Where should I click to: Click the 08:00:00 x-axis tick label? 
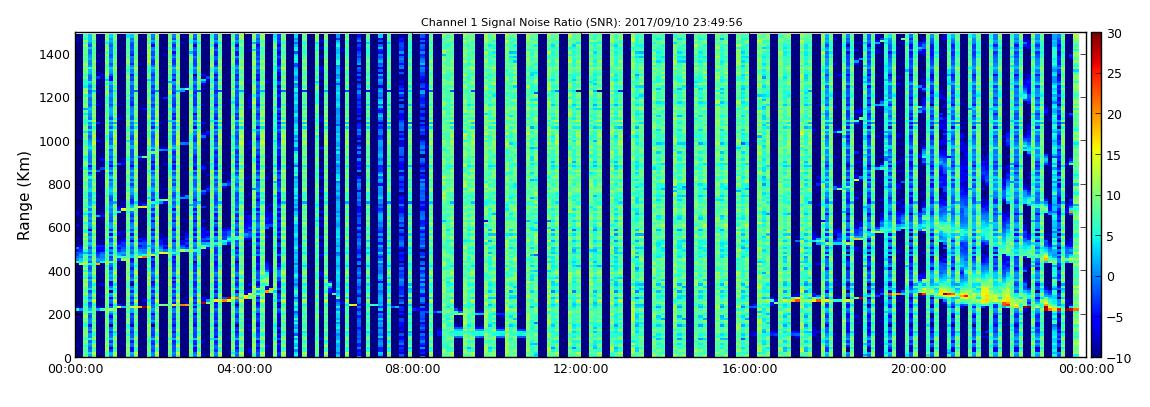412,370
